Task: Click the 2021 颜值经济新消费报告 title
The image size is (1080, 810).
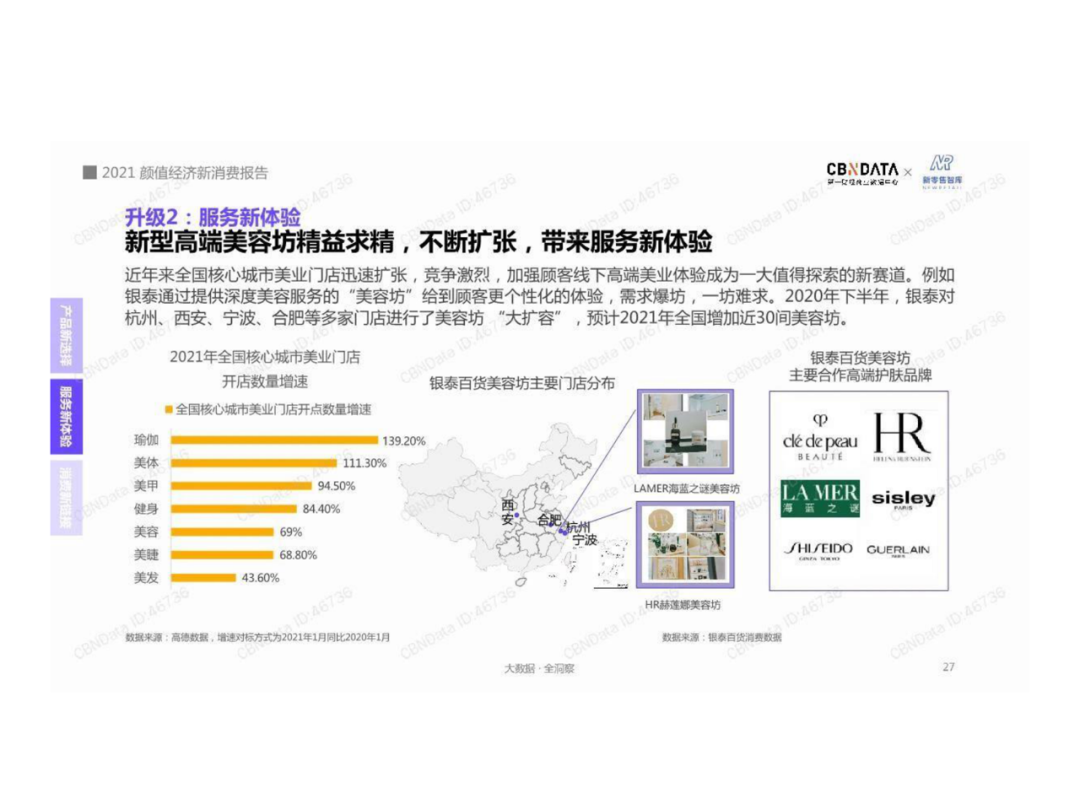Action: pos(185,173)
